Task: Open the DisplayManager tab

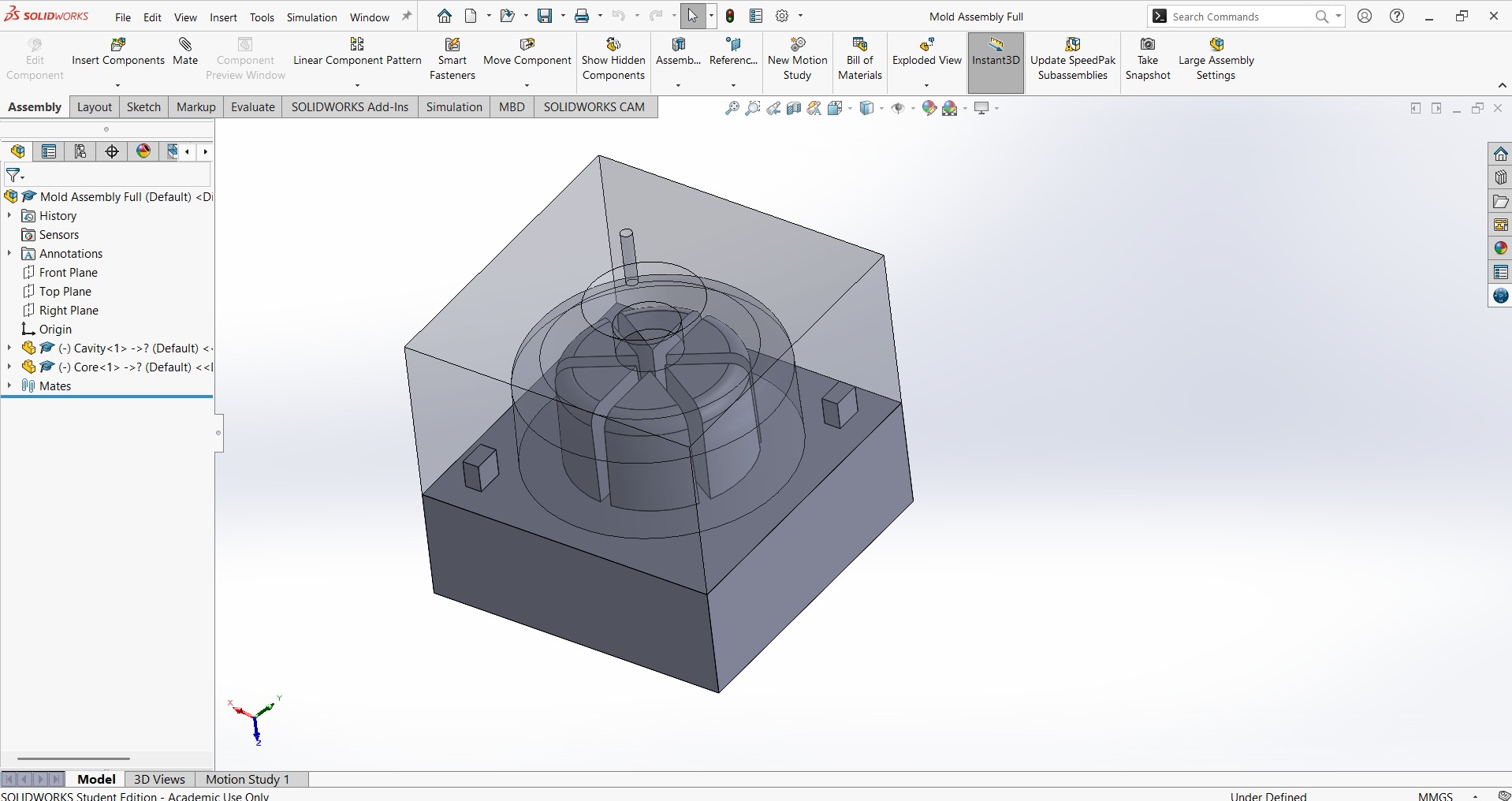Action: click(143, 151)
